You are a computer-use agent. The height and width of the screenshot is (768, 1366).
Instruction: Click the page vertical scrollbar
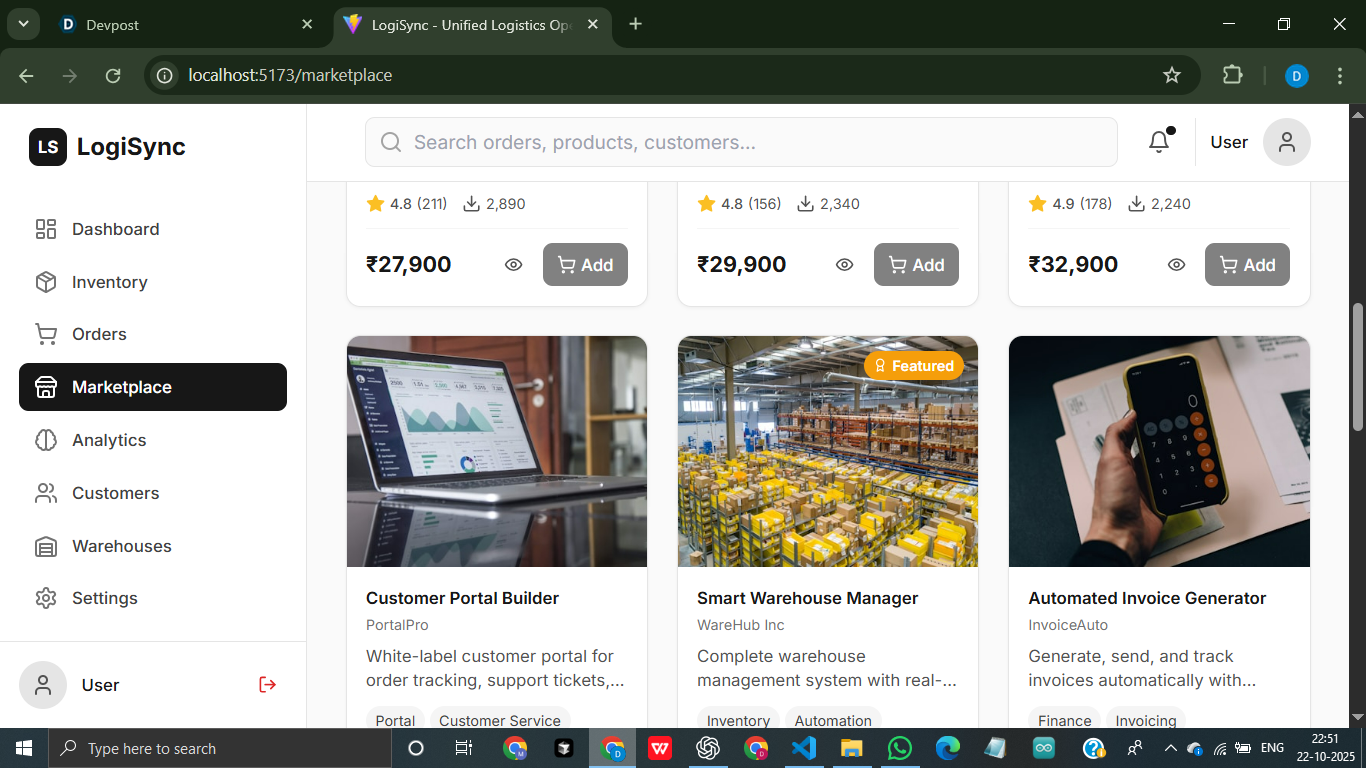pyautogui.click(x=1358, y=366)
